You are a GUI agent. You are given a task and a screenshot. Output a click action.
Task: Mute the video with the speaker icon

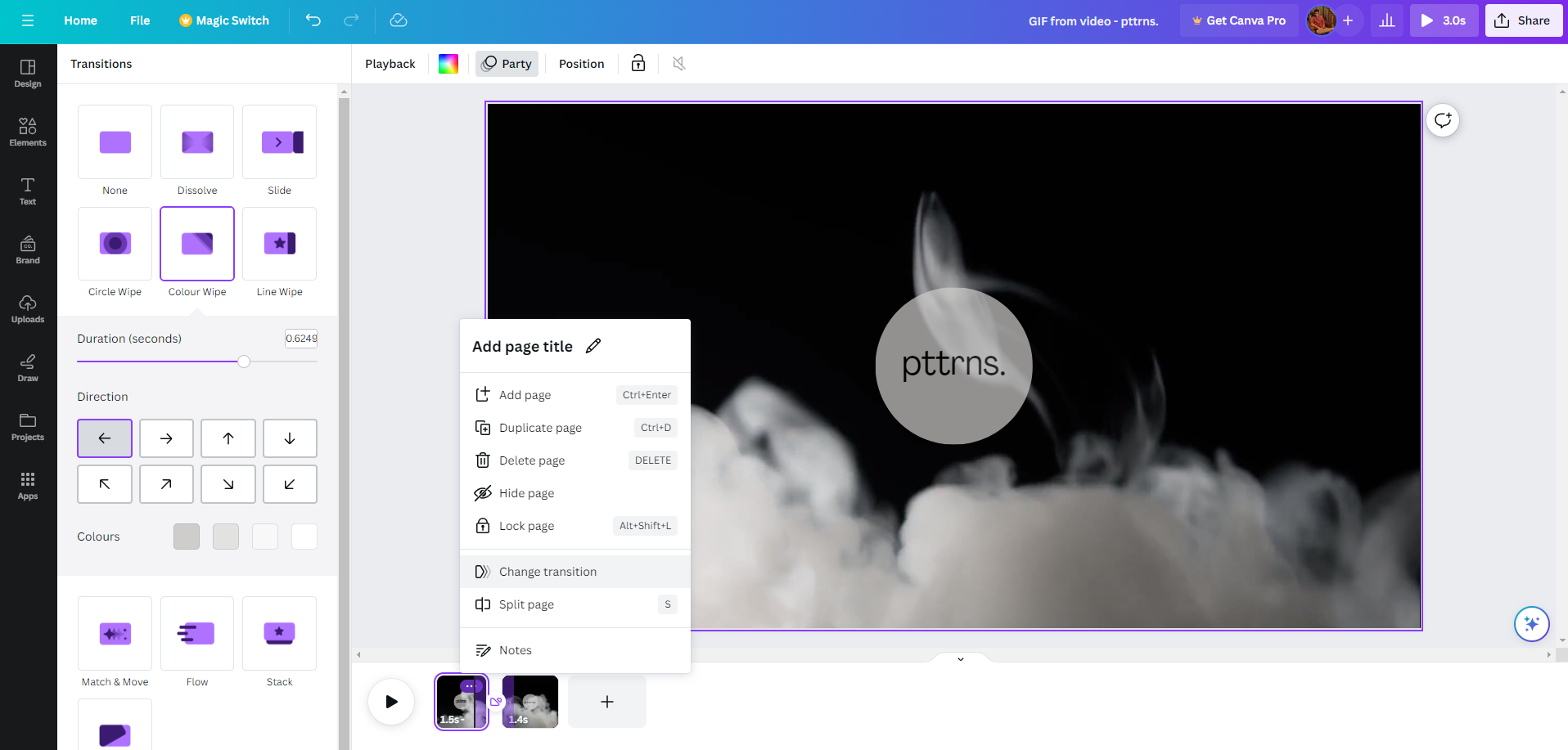point(678,64)
